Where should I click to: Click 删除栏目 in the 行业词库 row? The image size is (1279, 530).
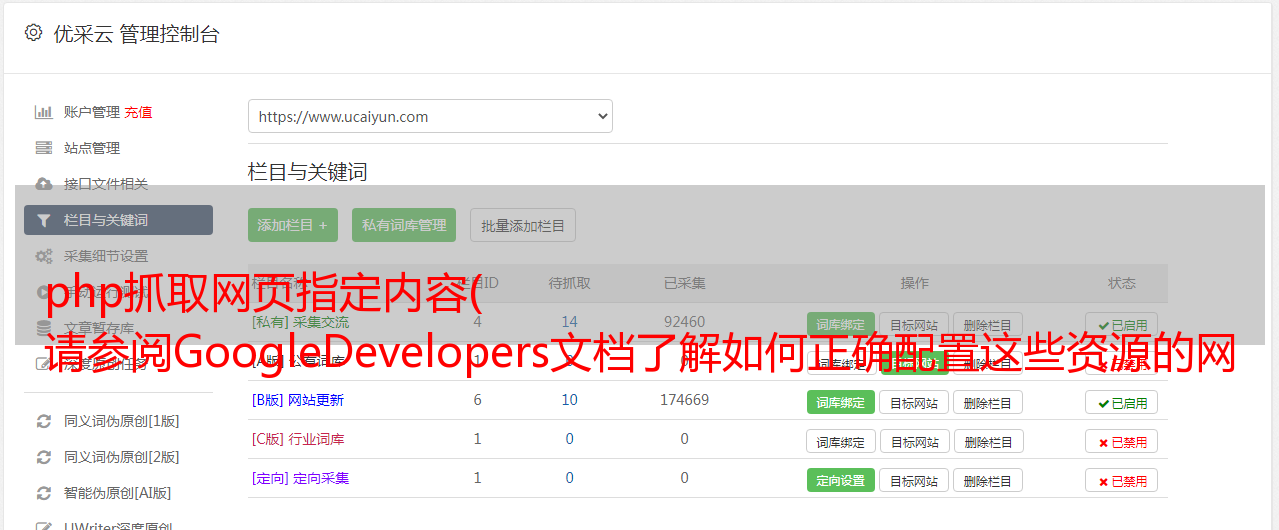click(x=988, y=441)
